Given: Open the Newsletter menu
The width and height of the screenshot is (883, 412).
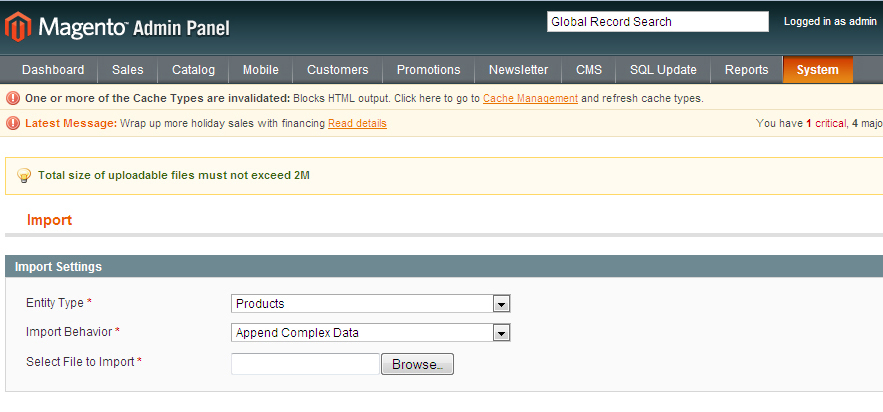Looking at the screenshot, I should tap(518, 70).
